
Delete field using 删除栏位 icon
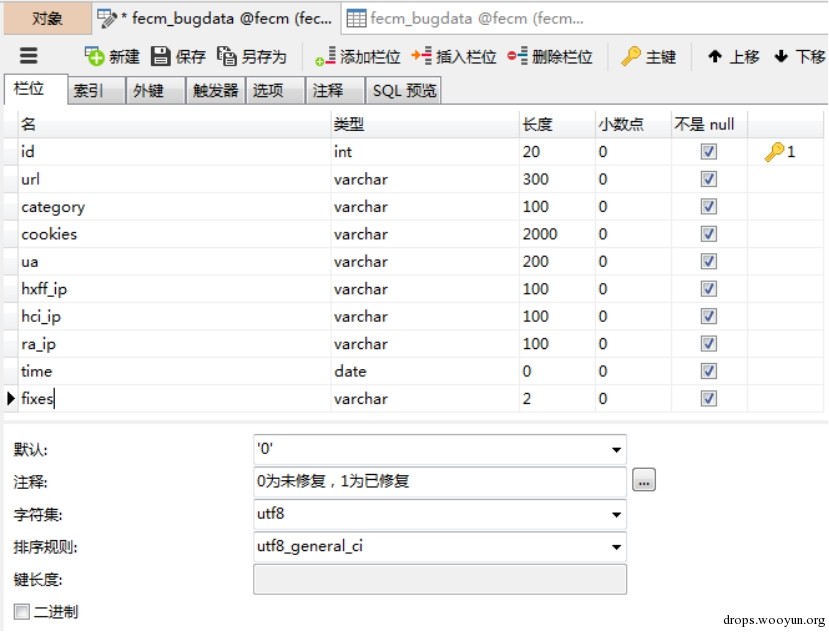517,56
